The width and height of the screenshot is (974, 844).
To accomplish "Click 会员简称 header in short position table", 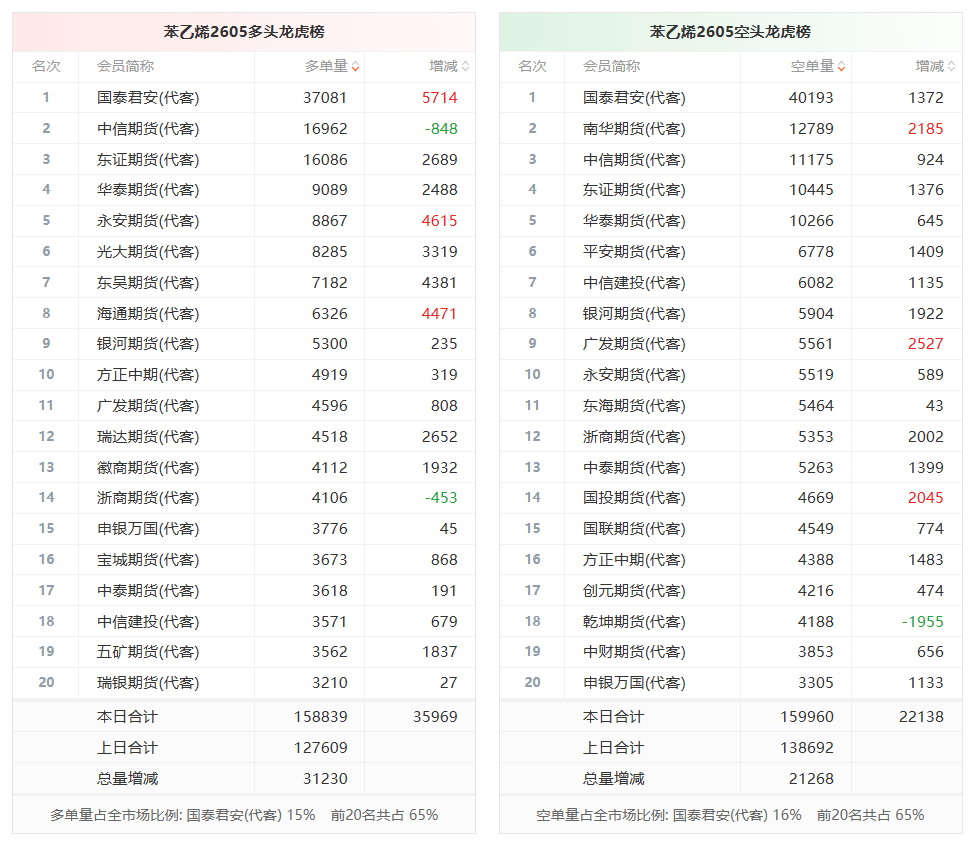I will (x=611, y=66).
